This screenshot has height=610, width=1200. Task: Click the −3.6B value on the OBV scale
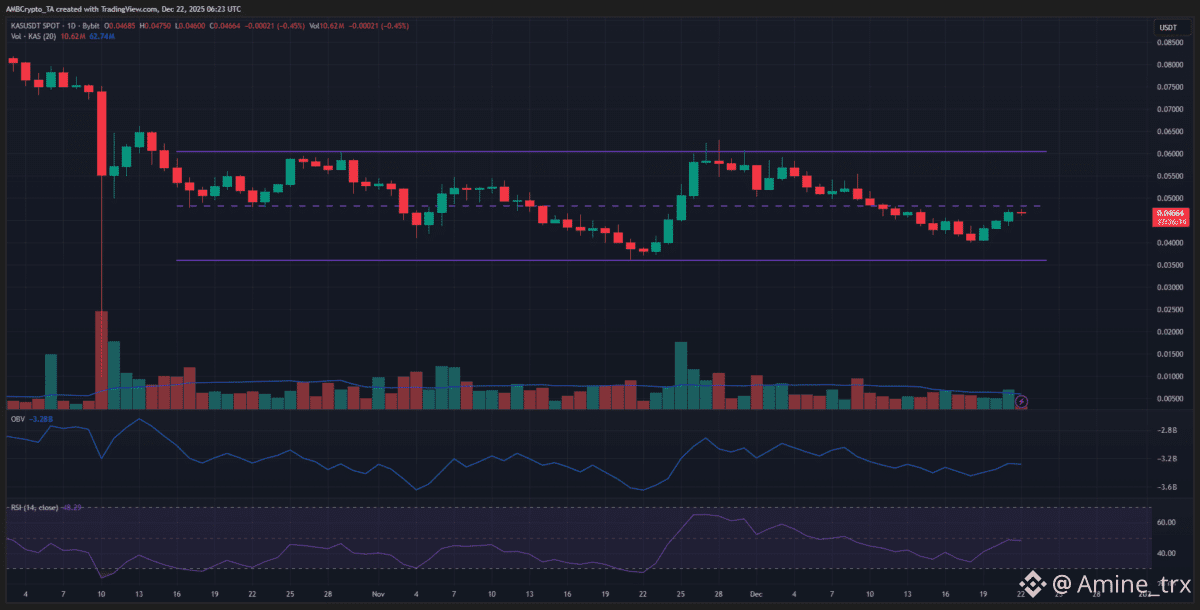tap(1167, 487)
